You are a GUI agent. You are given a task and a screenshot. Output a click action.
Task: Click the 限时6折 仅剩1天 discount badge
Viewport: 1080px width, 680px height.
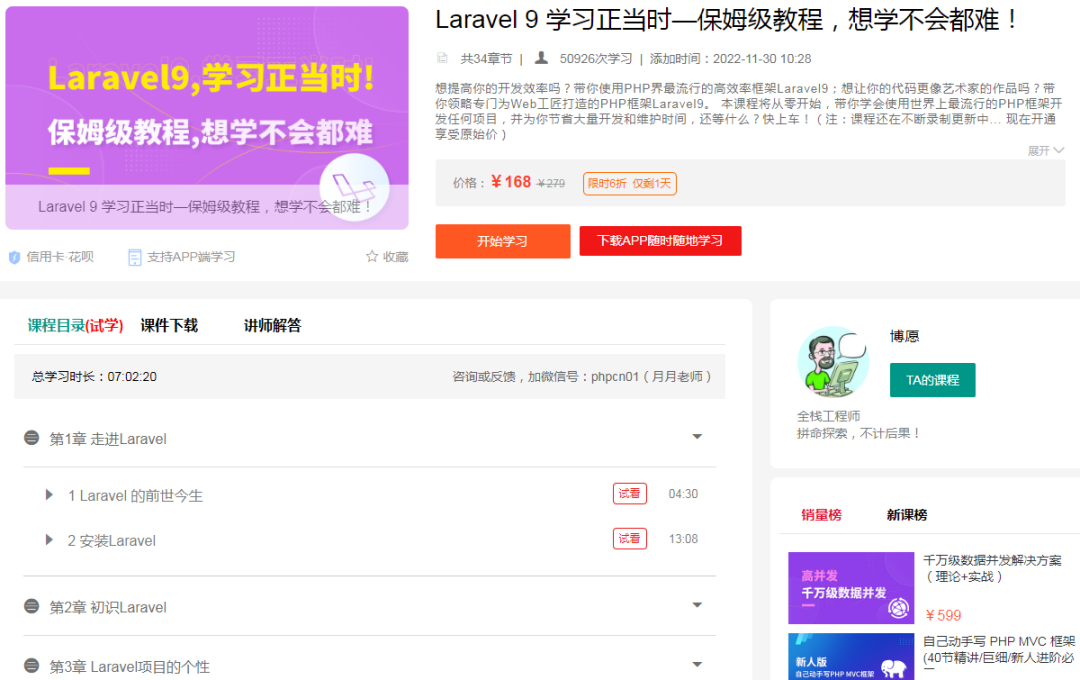[630, 183]
